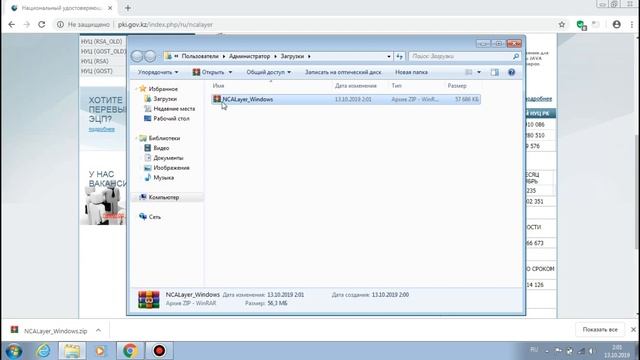Click Записать на оптический диск
This screenshot has width=640, height=360.
[343, 72]
